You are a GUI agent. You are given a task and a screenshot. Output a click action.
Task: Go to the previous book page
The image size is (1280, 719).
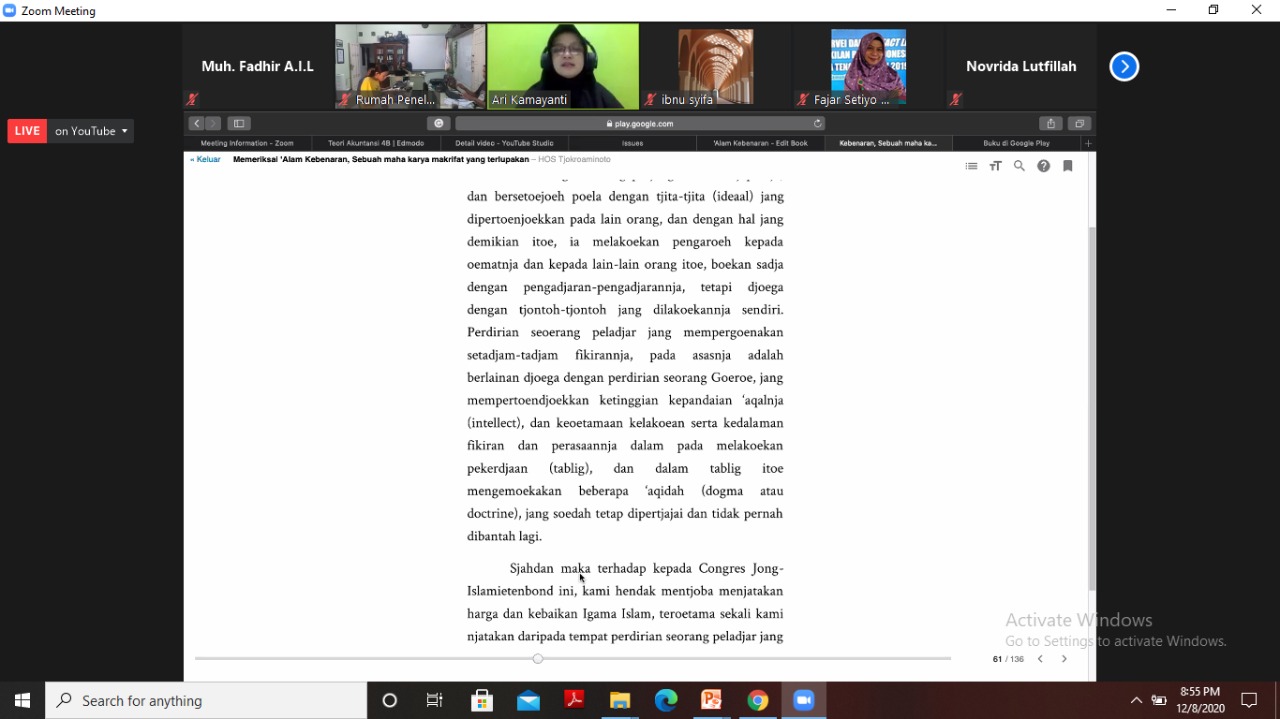click(x=1040, y=659)
